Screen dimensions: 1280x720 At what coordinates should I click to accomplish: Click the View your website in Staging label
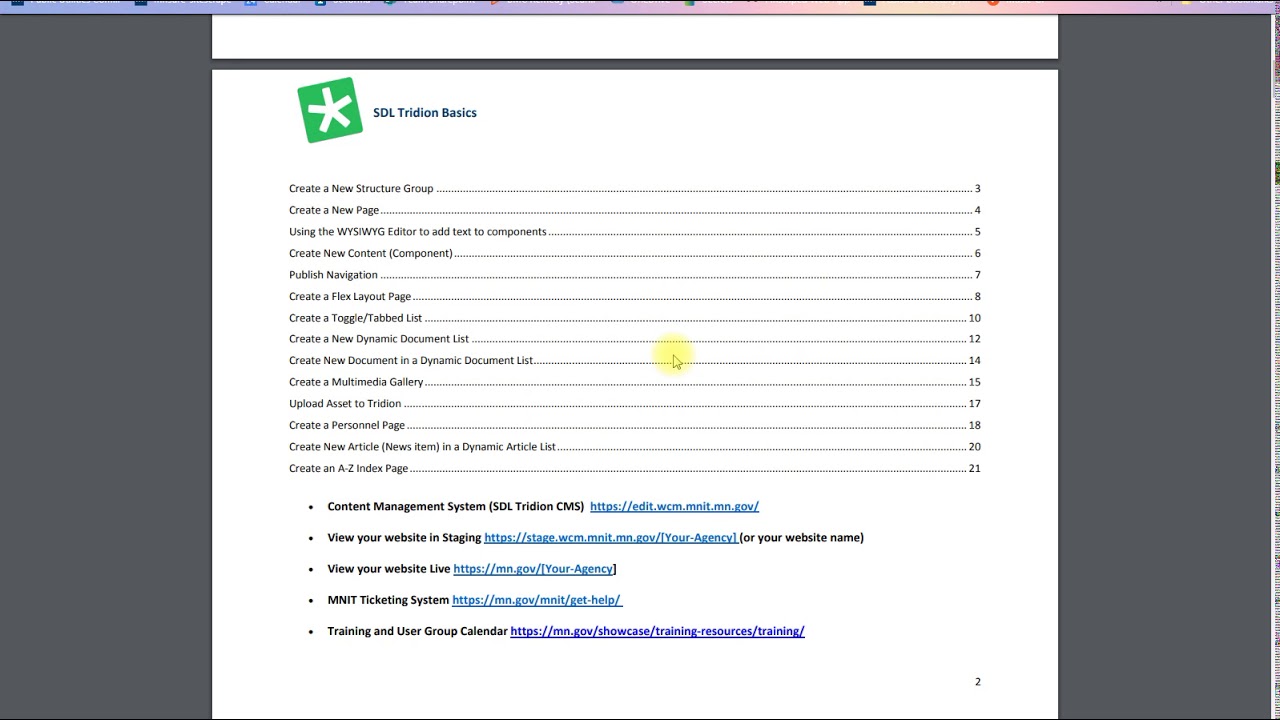404,538
